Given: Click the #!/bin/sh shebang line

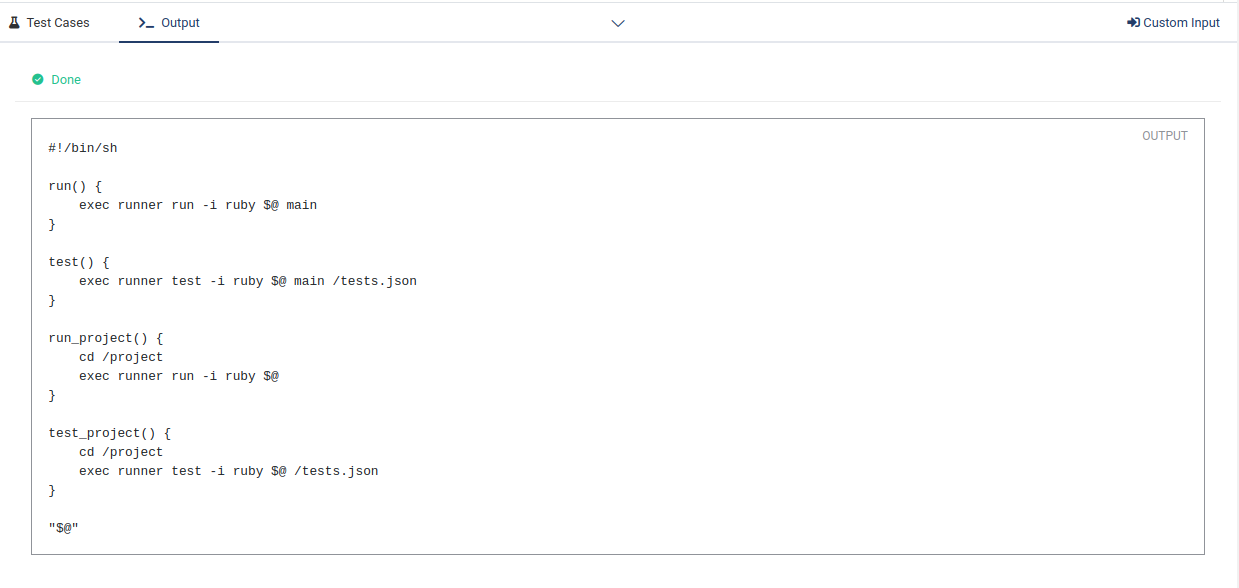Looking at the screenshot, I should [83, 148].
